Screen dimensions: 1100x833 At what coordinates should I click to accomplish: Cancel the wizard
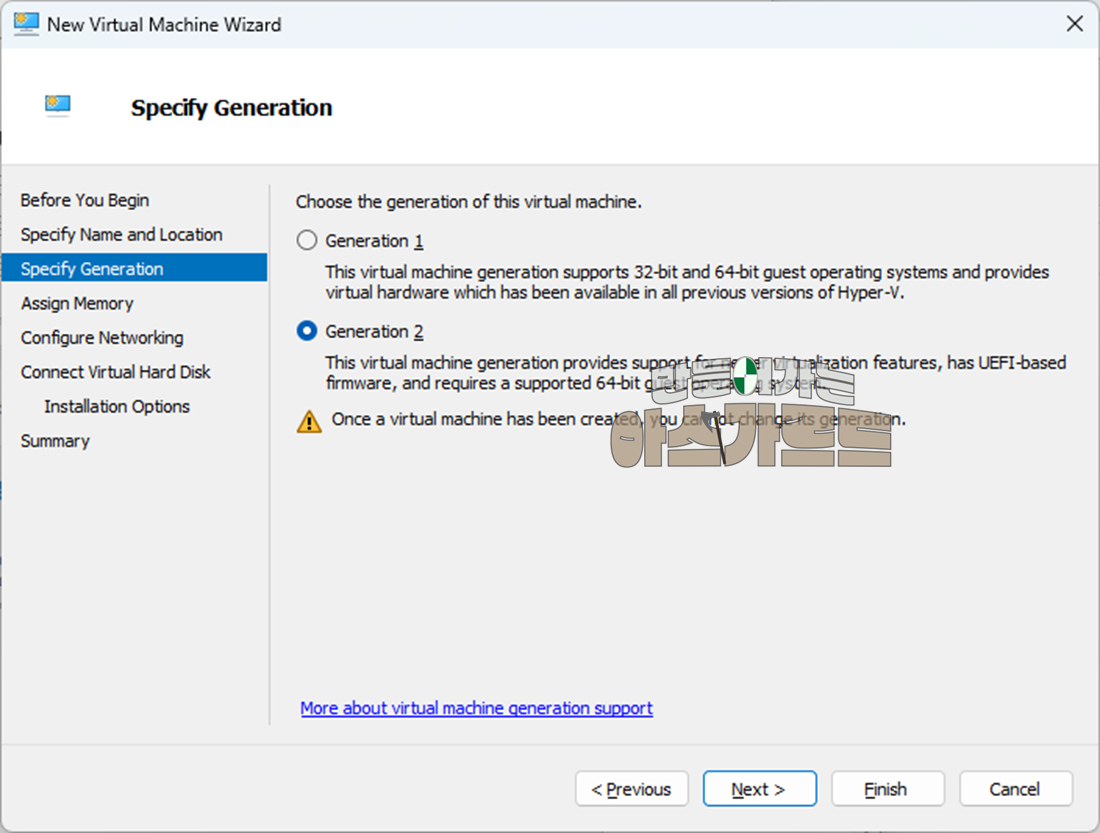pos(1016,789)
